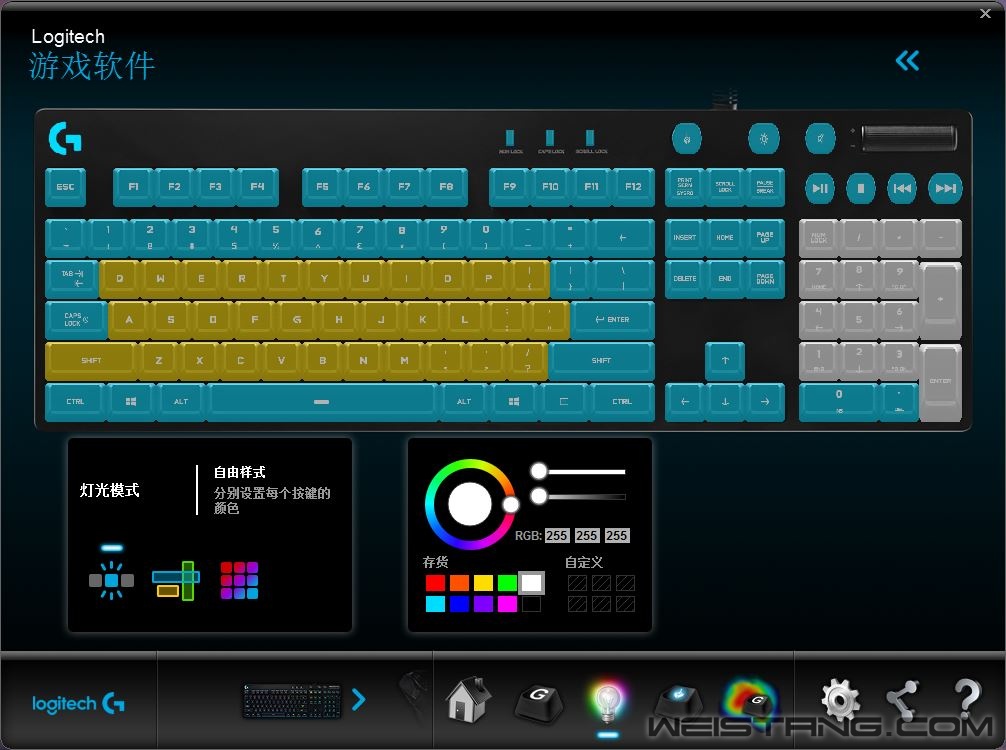Select the Delete key
This screenshot has height=750, width=1006.
[x=685, y=278]
